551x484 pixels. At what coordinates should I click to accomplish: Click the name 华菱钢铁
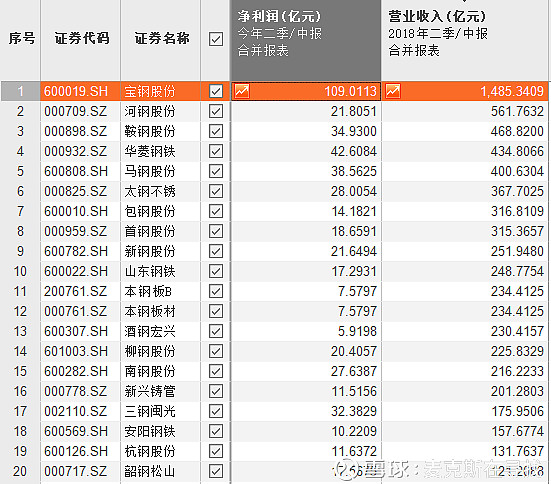pyautogui.click(x=150, y=151)
